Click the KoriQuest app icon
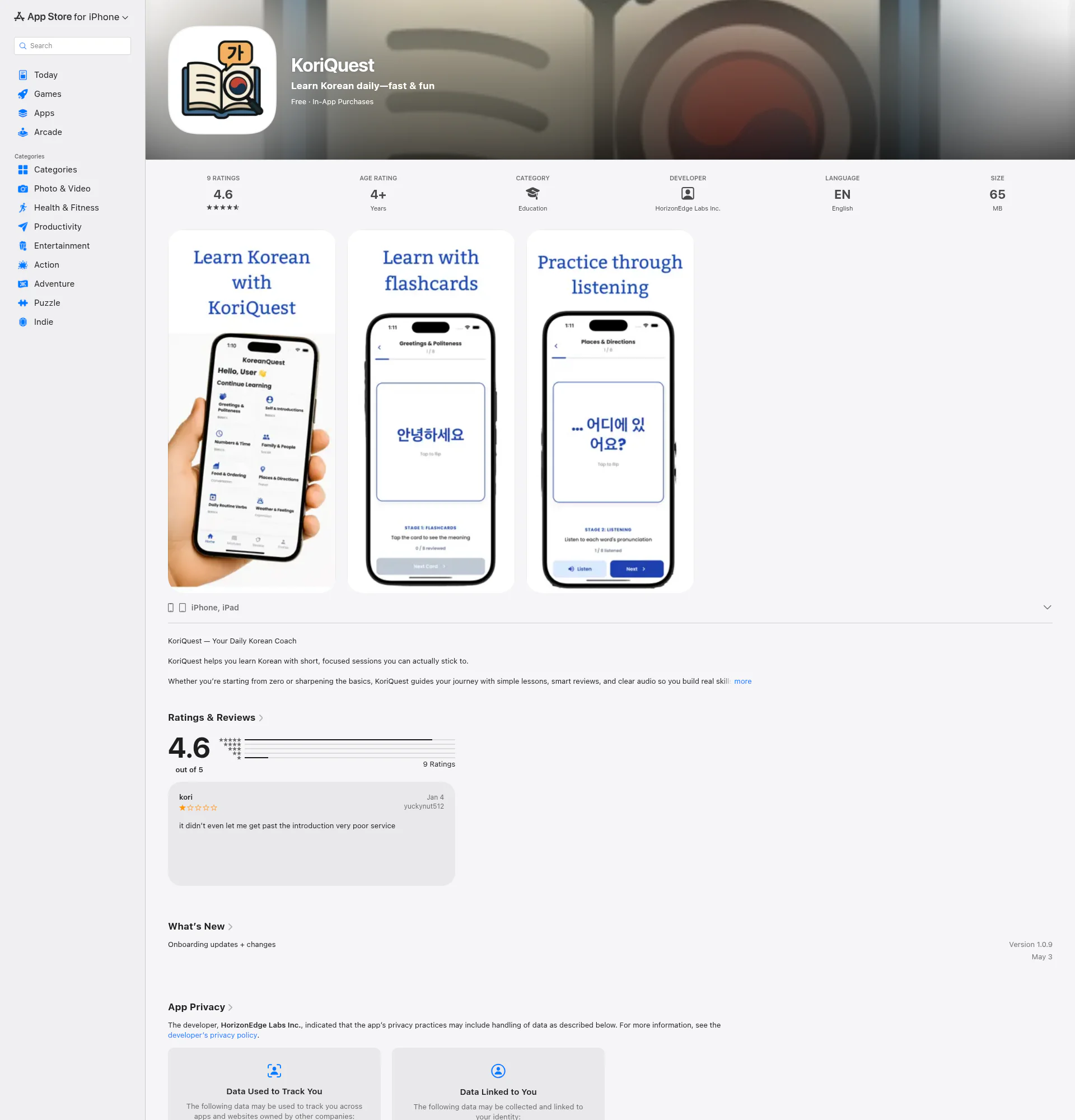Viewport: 1075px width, 1120px height. pos(222,80)
